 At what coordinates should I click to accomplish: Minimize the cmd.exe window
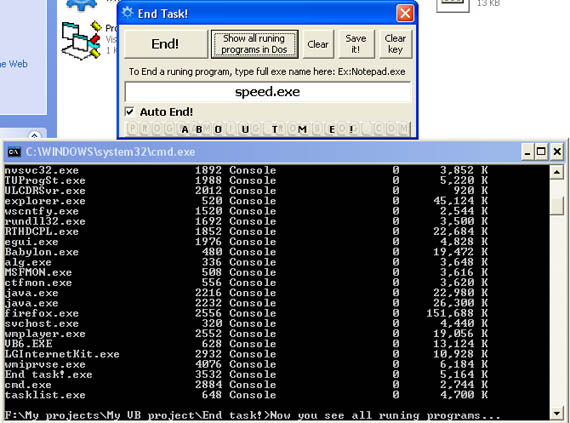[527, 152]
